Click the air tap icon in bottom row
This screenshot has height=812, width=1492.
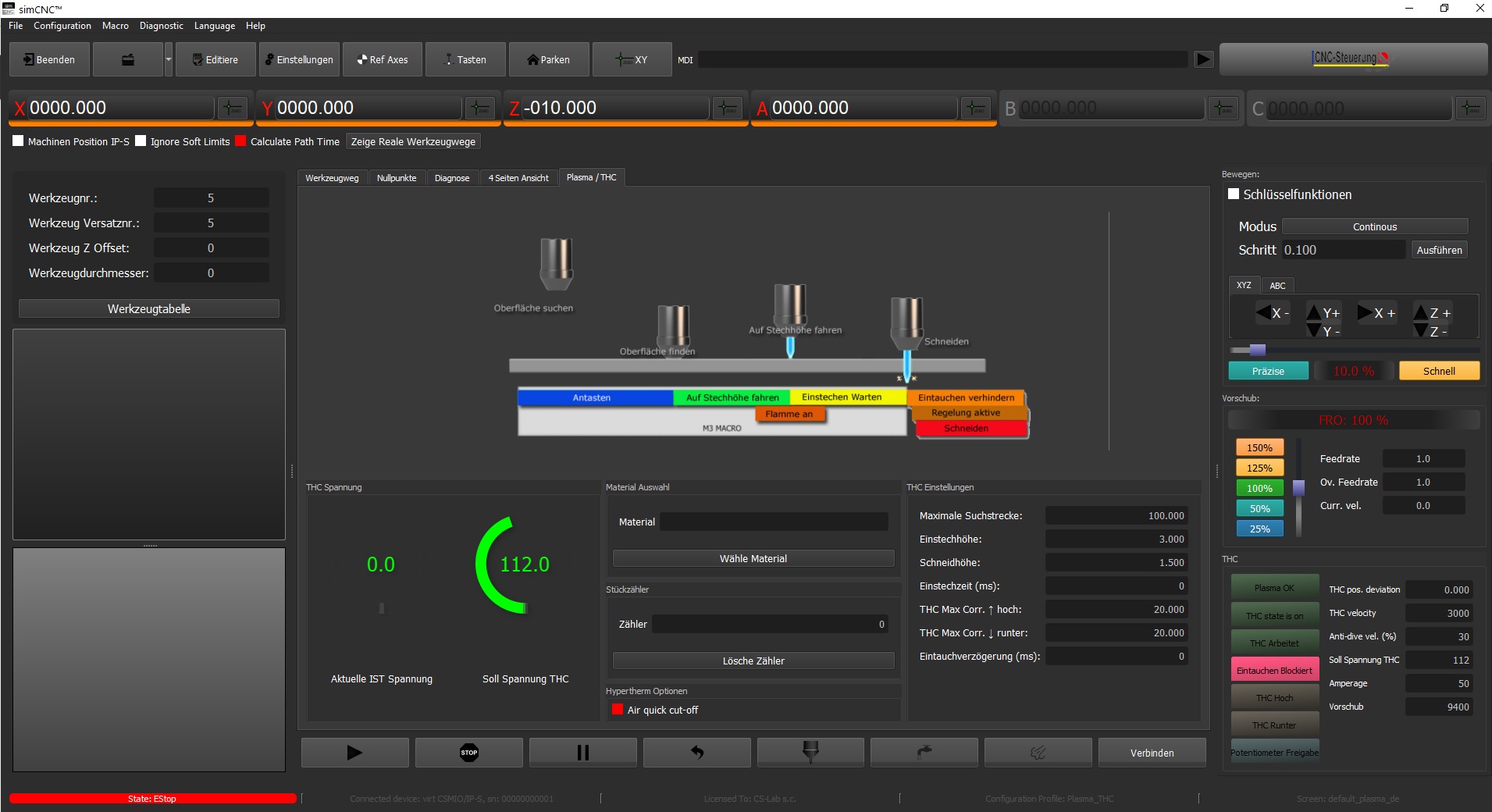(x=924, y=752)
